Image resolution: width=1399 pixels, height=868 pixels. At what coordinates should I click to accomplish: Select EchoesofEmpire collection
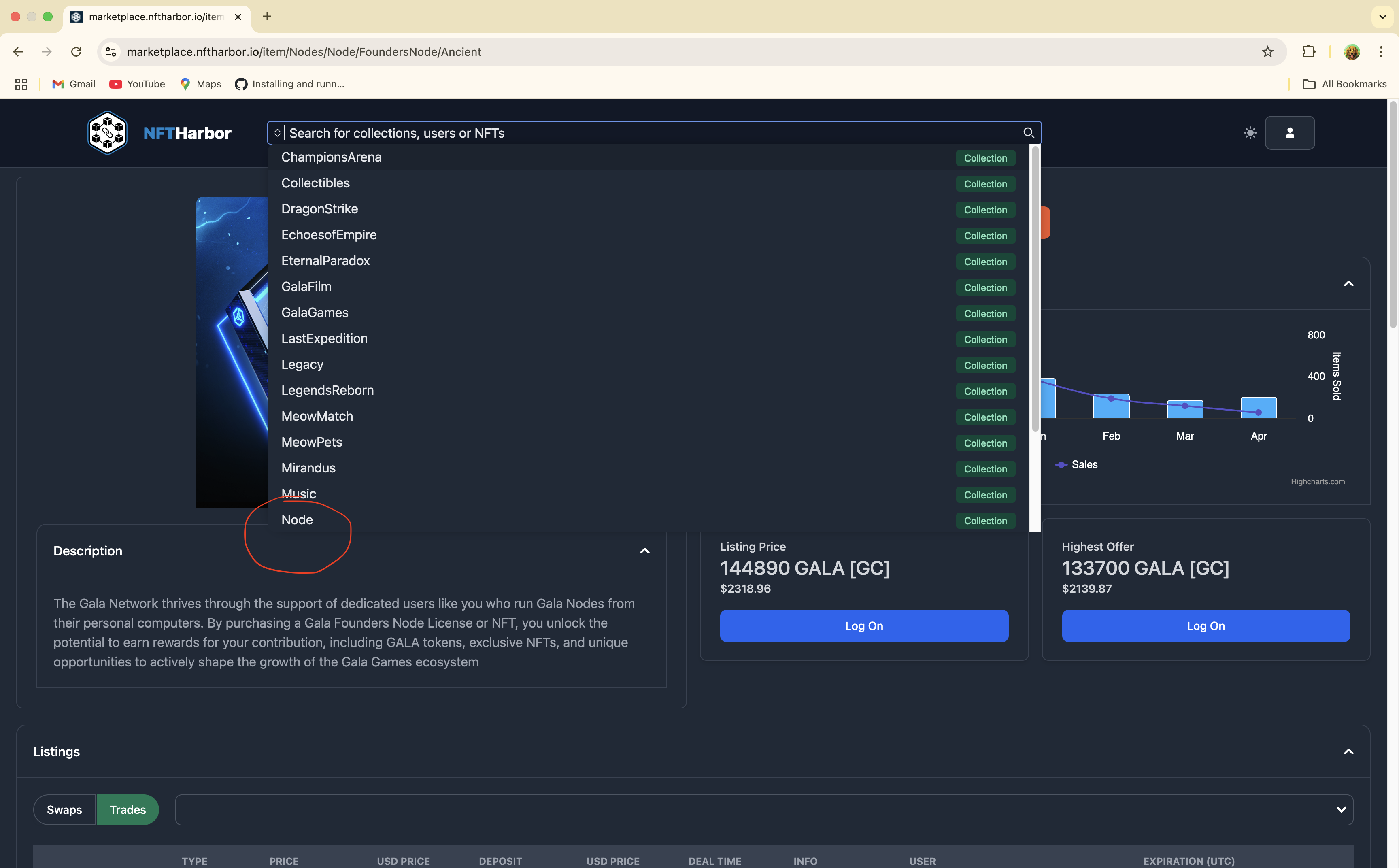pyautogui.click(x=648, y=235)
